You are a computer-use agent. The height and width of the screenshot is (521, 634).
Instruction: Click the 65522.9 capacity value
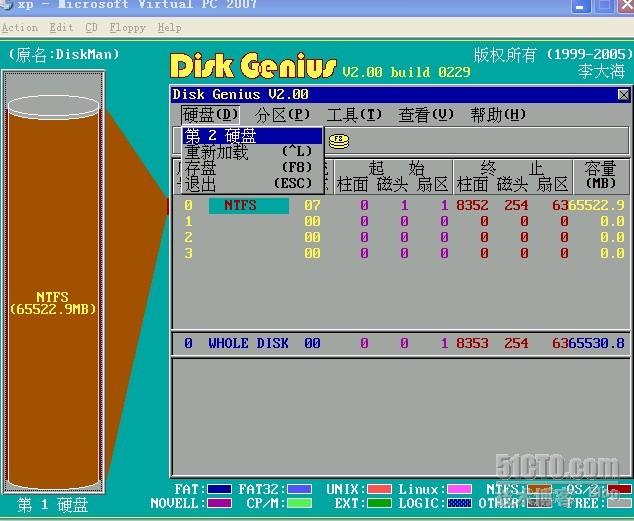coord(597,205)
